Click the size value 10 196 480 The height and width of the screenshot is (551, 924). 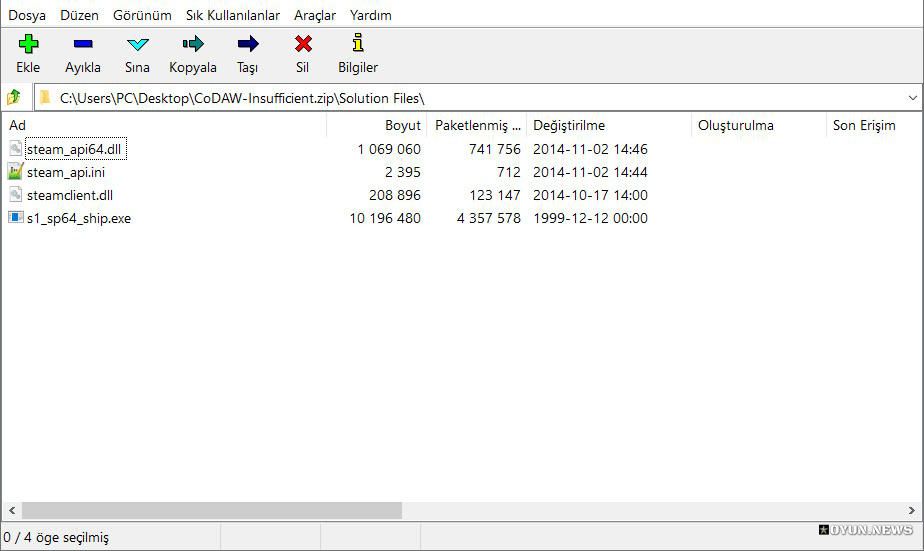click(385, 218)
